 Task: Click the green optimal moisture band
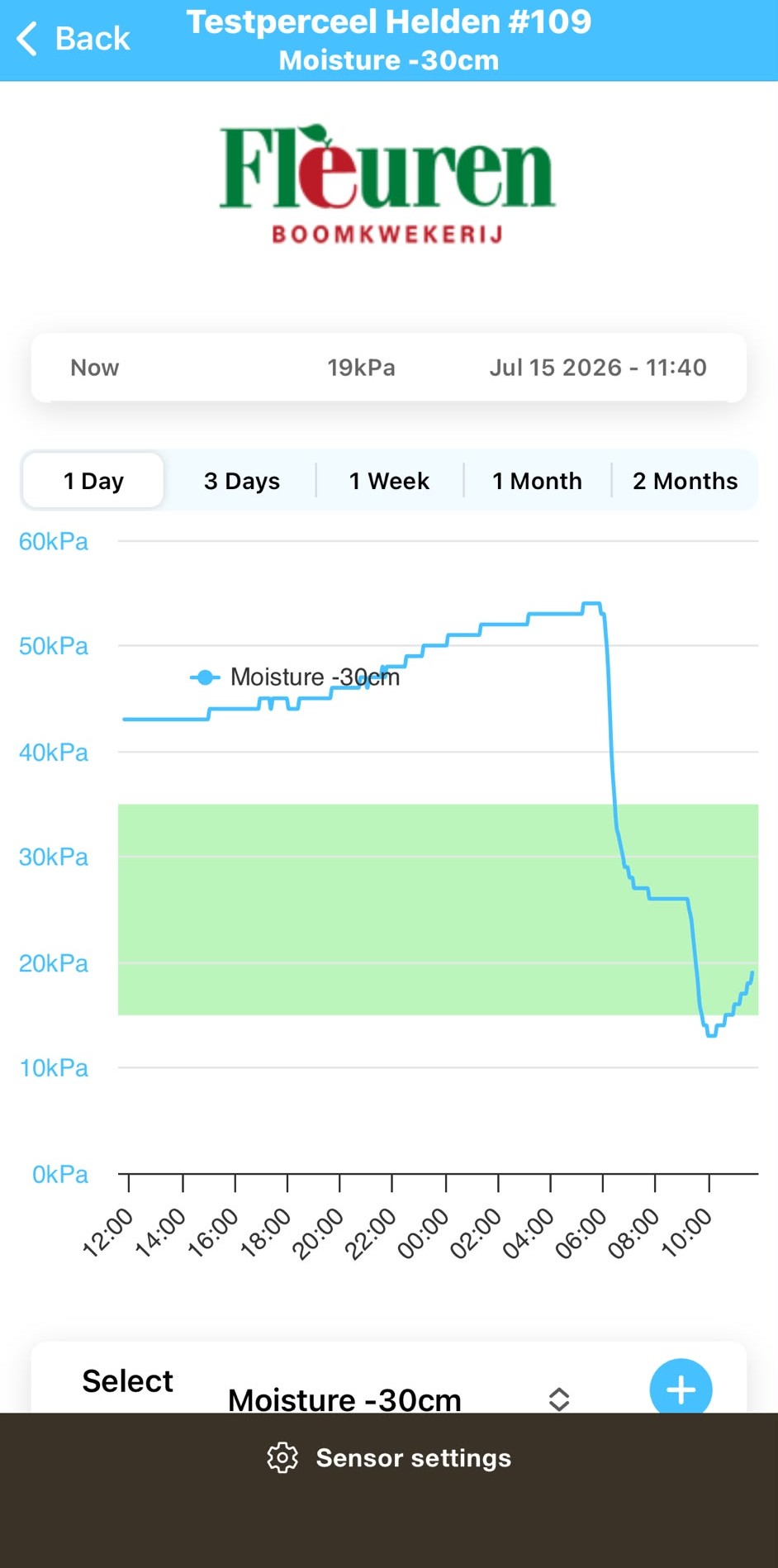point(438,909)
